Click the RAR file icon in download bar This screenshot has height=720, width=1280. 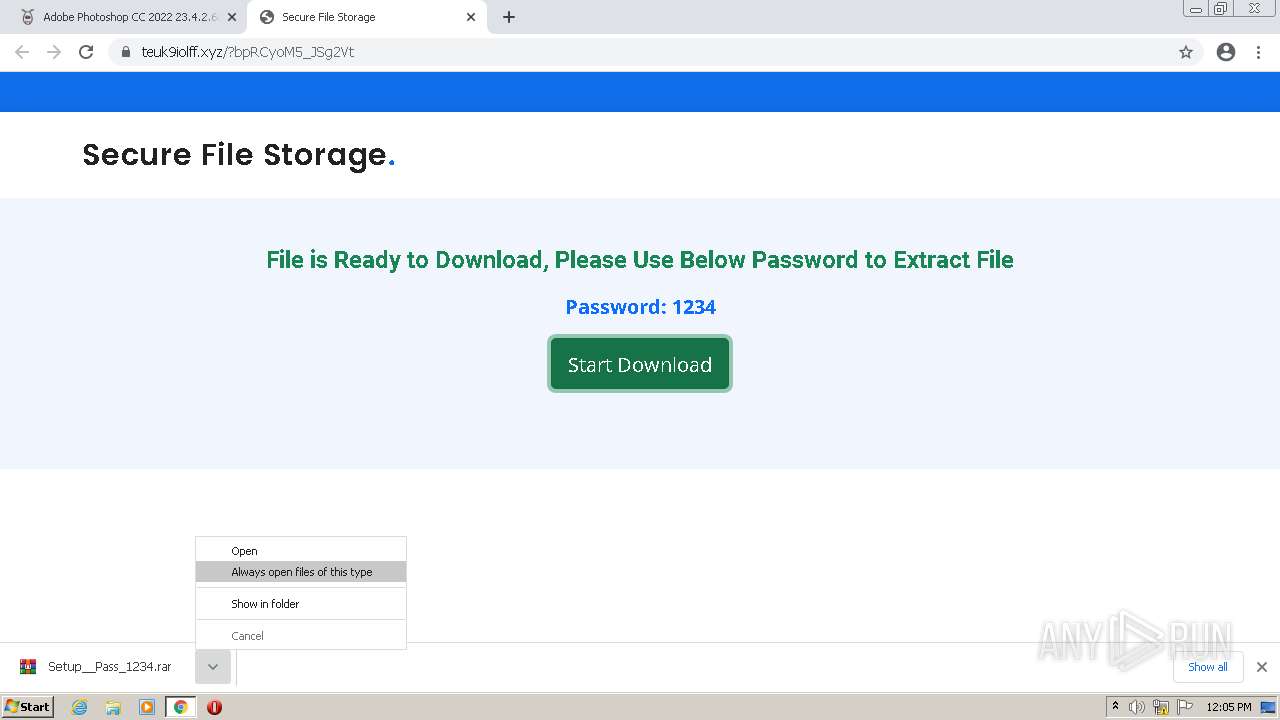point(28,667)
